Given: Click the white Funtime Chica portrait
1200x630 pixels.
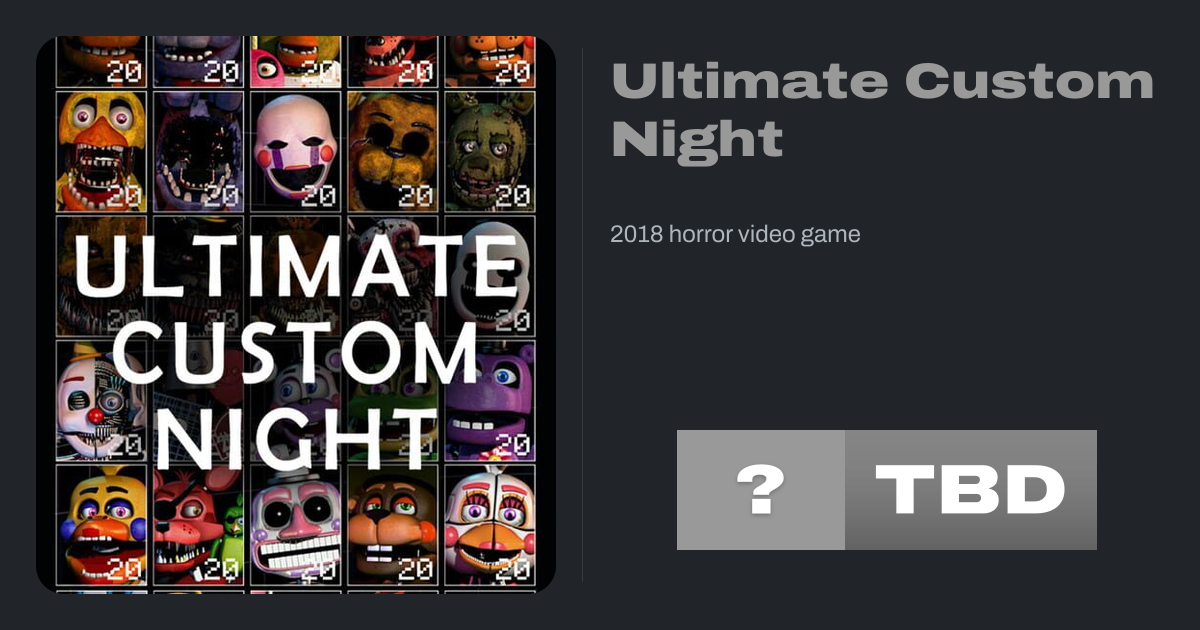Looking at the screenshot, I should tap(490, 524).
